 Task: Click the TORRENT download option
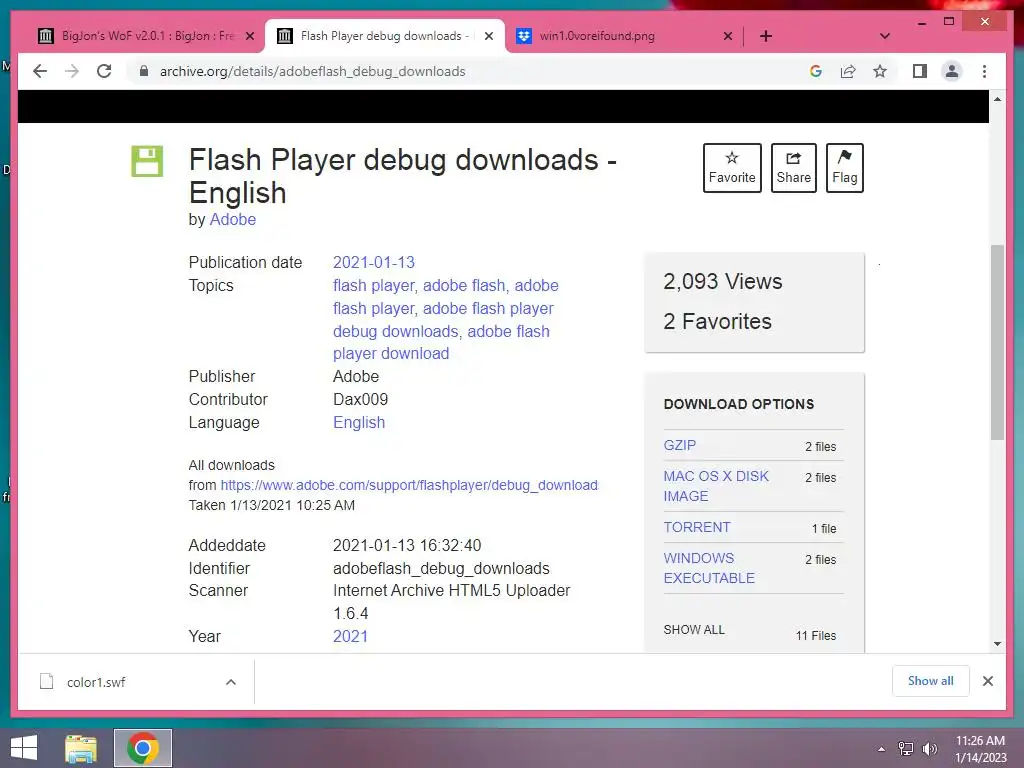pyautogui.click(x=697, y=527)
